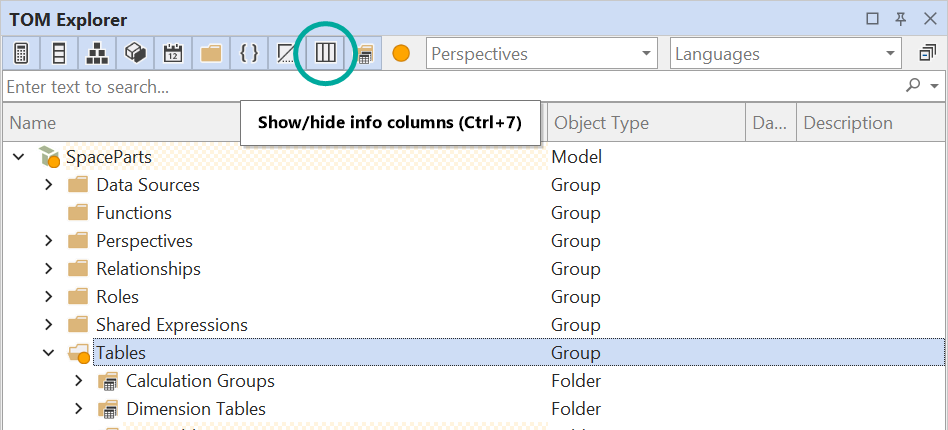Toggle the show partitions cube icon
This screenshot has height=430, width=948.
135,54
